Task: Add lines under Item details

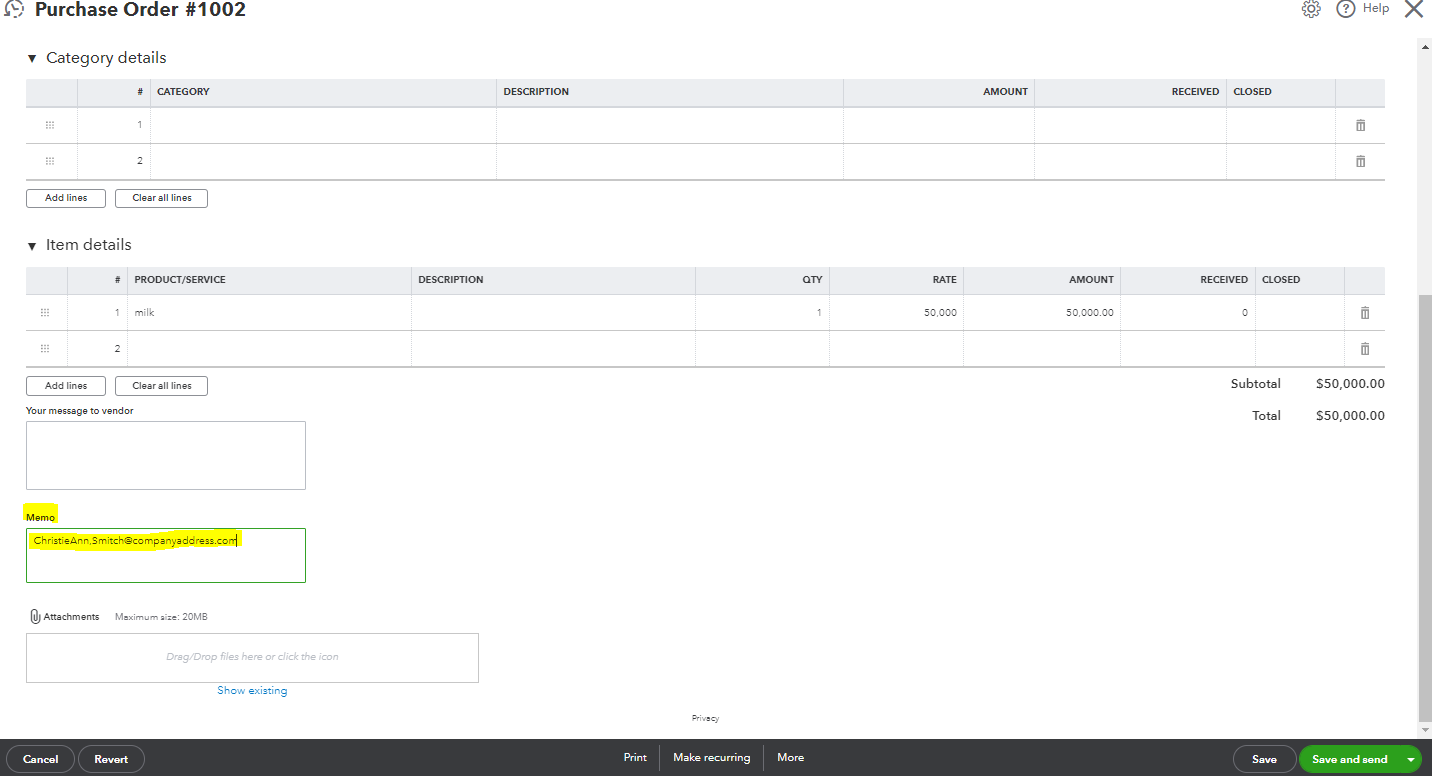Action: [x=66, y=386]
